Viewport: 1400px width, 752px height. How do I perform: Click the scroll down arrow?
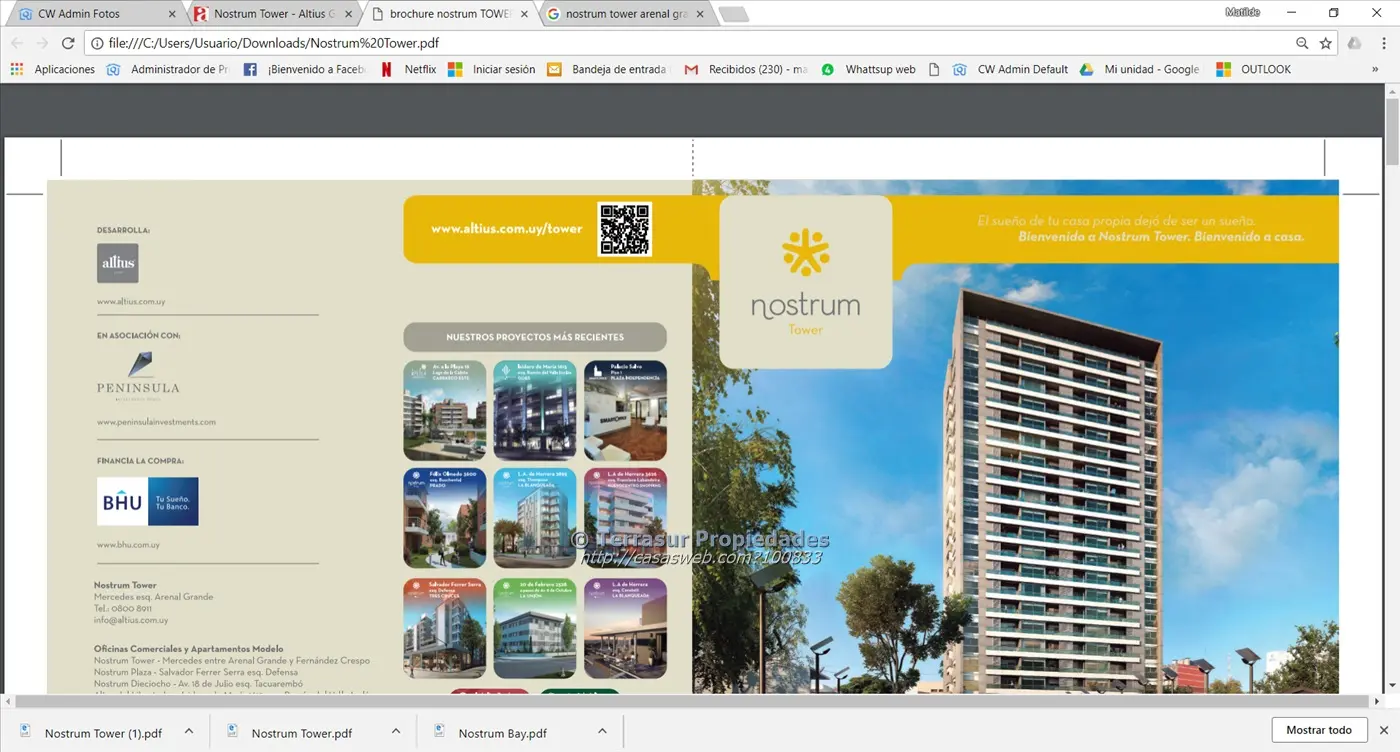point(1392,686)
